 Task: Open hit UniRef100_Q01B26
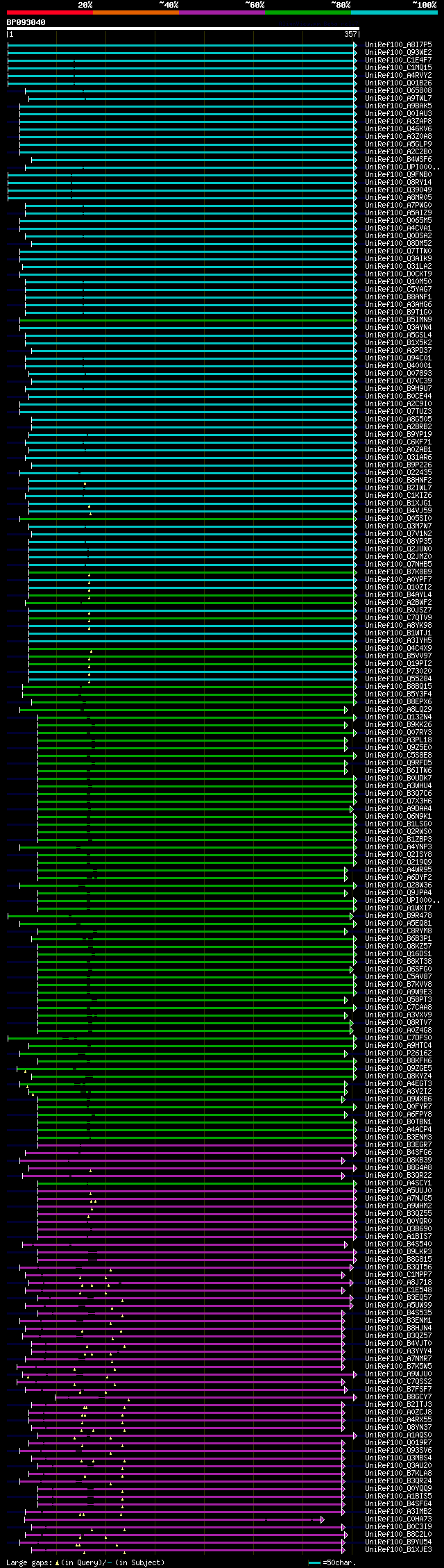pos(398,83)
